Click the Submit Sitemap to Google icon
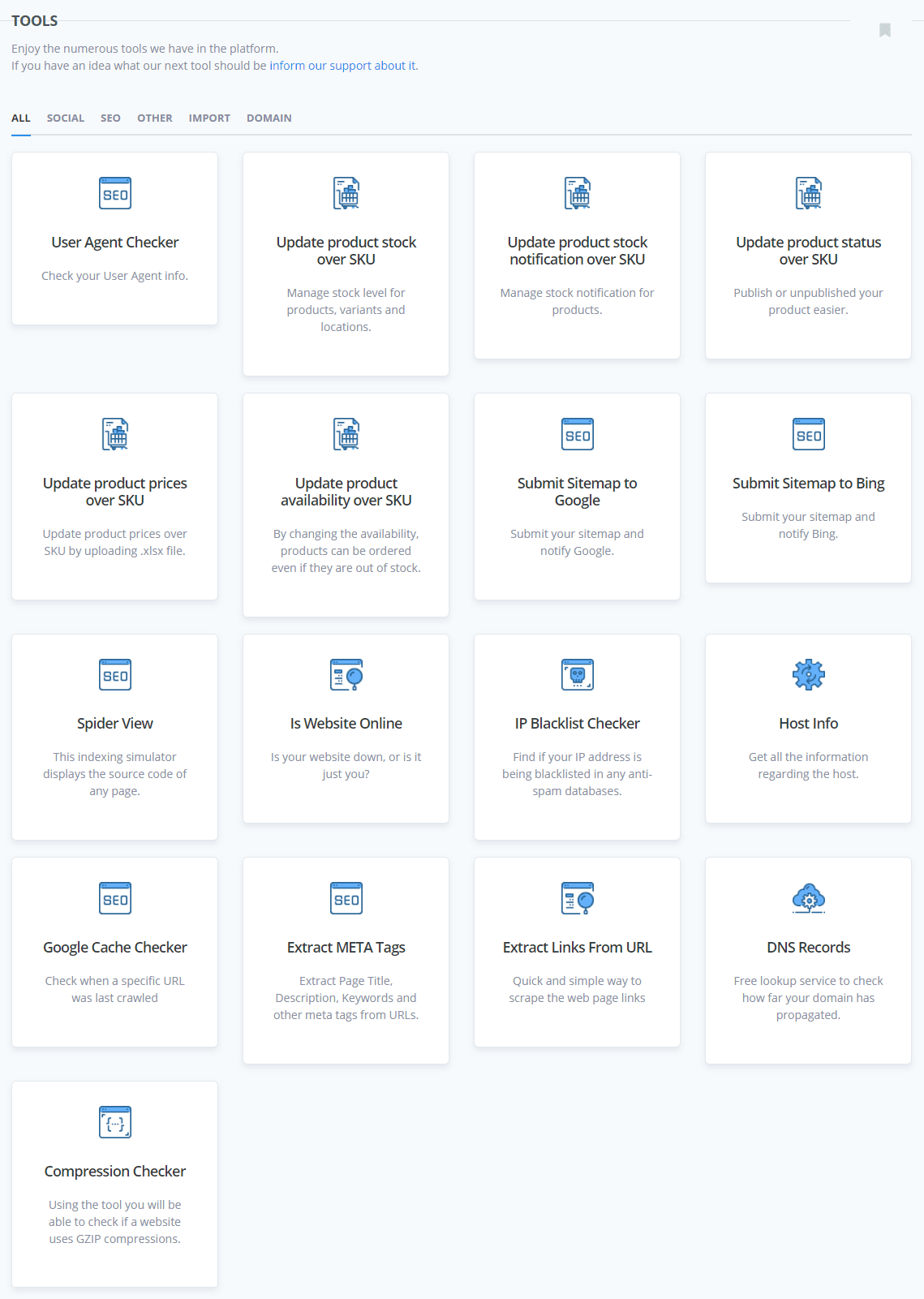Screen dimensions: 924x1299 point(578,434)
